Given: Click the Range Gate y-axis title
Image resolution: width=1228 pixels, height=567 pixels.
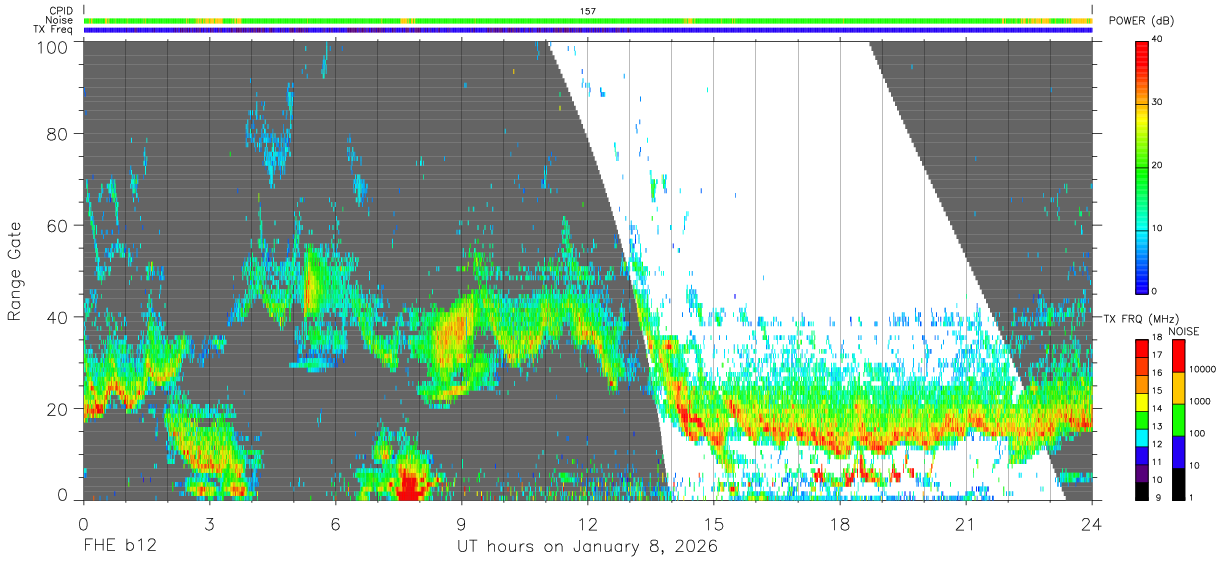Looking at the screenshot, I should 15,271.
